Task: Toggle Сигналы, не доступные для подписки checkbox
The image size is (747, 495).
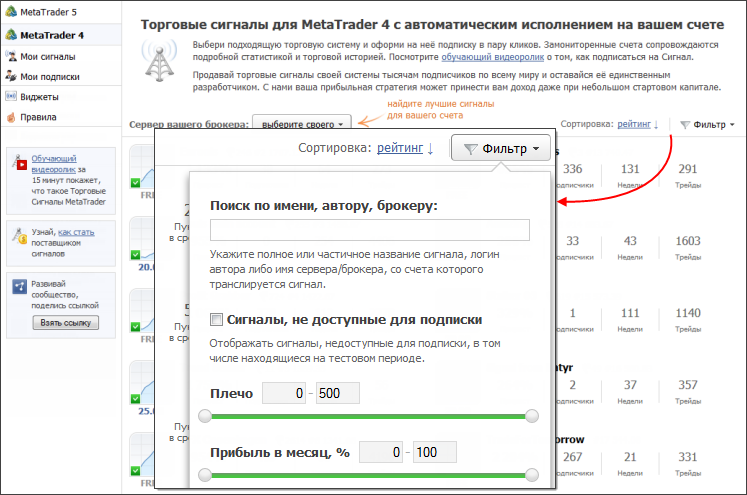Action: coord(216,319)
